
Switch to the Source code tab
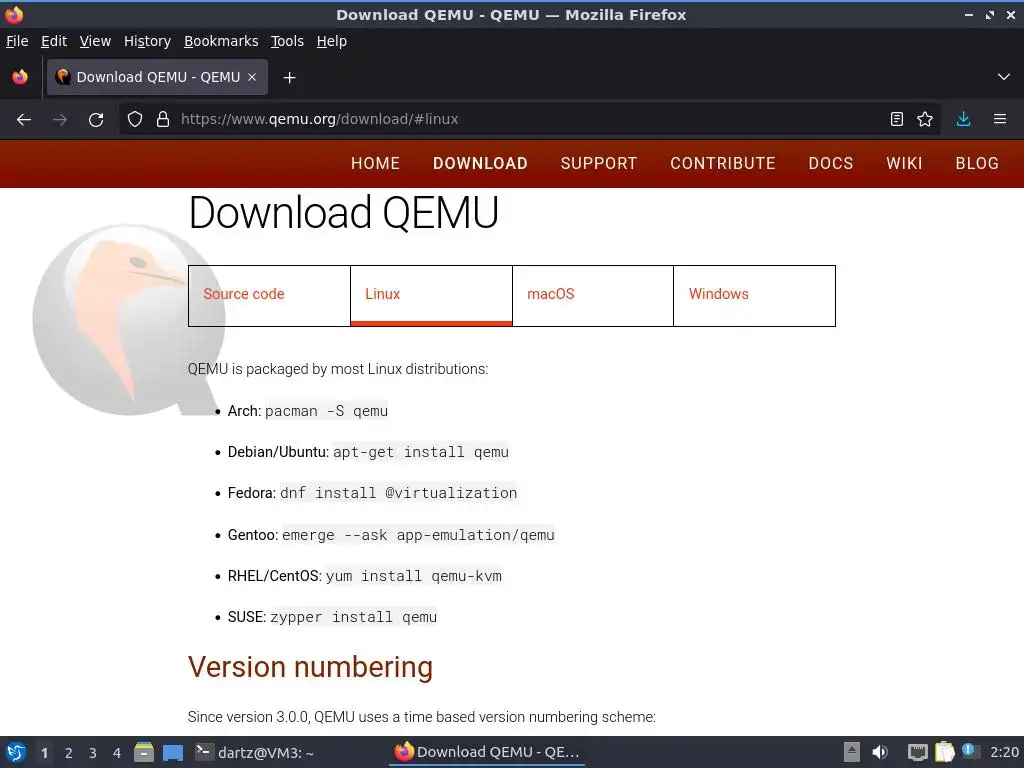tap(269, 295)
